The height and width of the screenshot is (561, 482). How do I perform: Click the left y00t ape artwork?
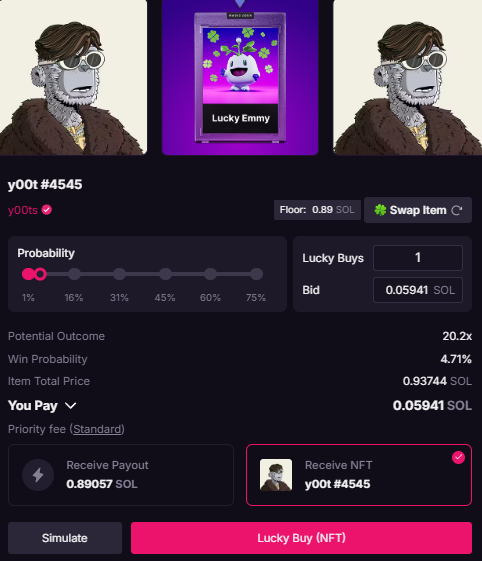pyautogui.click(x=73, y=77)
